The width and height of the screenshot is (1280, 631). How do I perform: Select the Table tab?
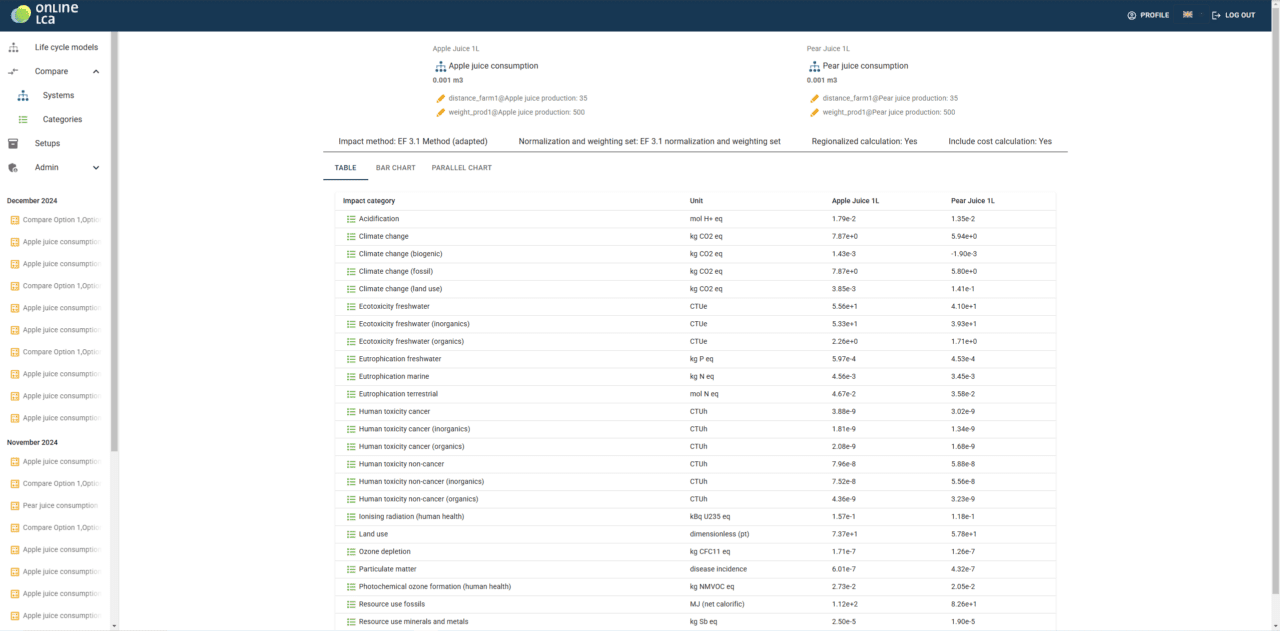[345, 168]
